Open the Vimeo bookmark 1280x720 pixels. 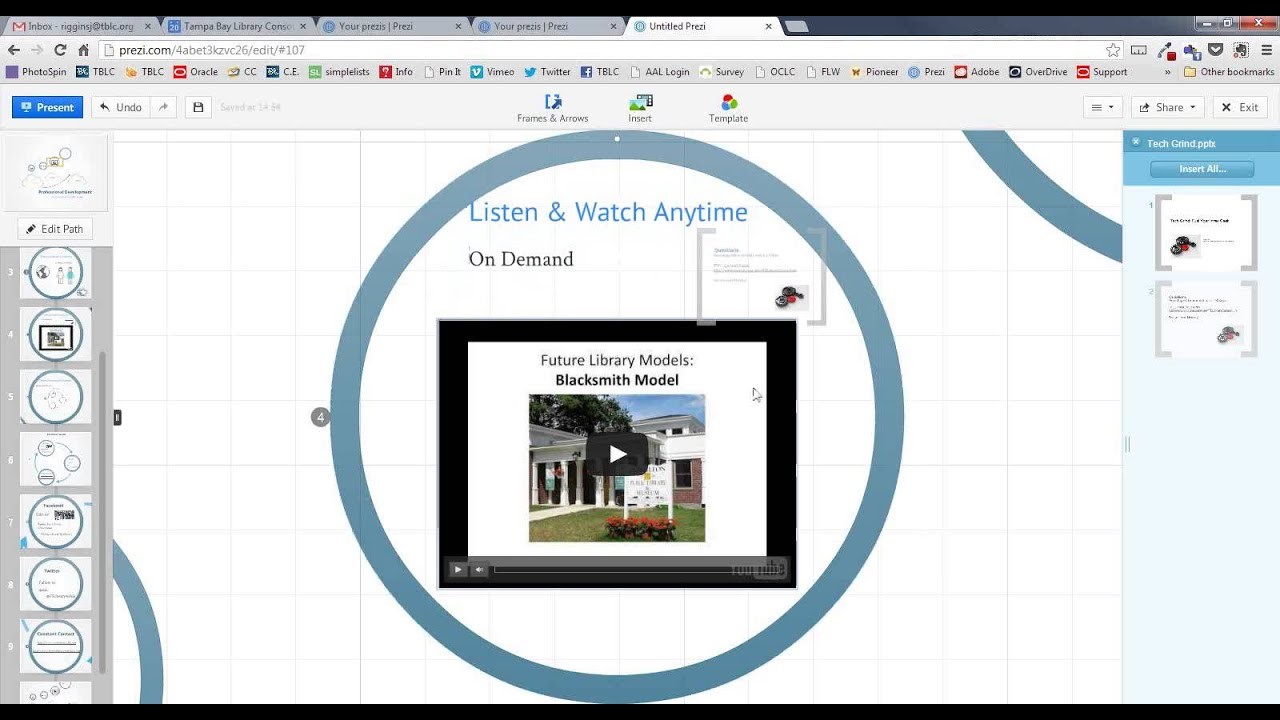click(492, 71)
